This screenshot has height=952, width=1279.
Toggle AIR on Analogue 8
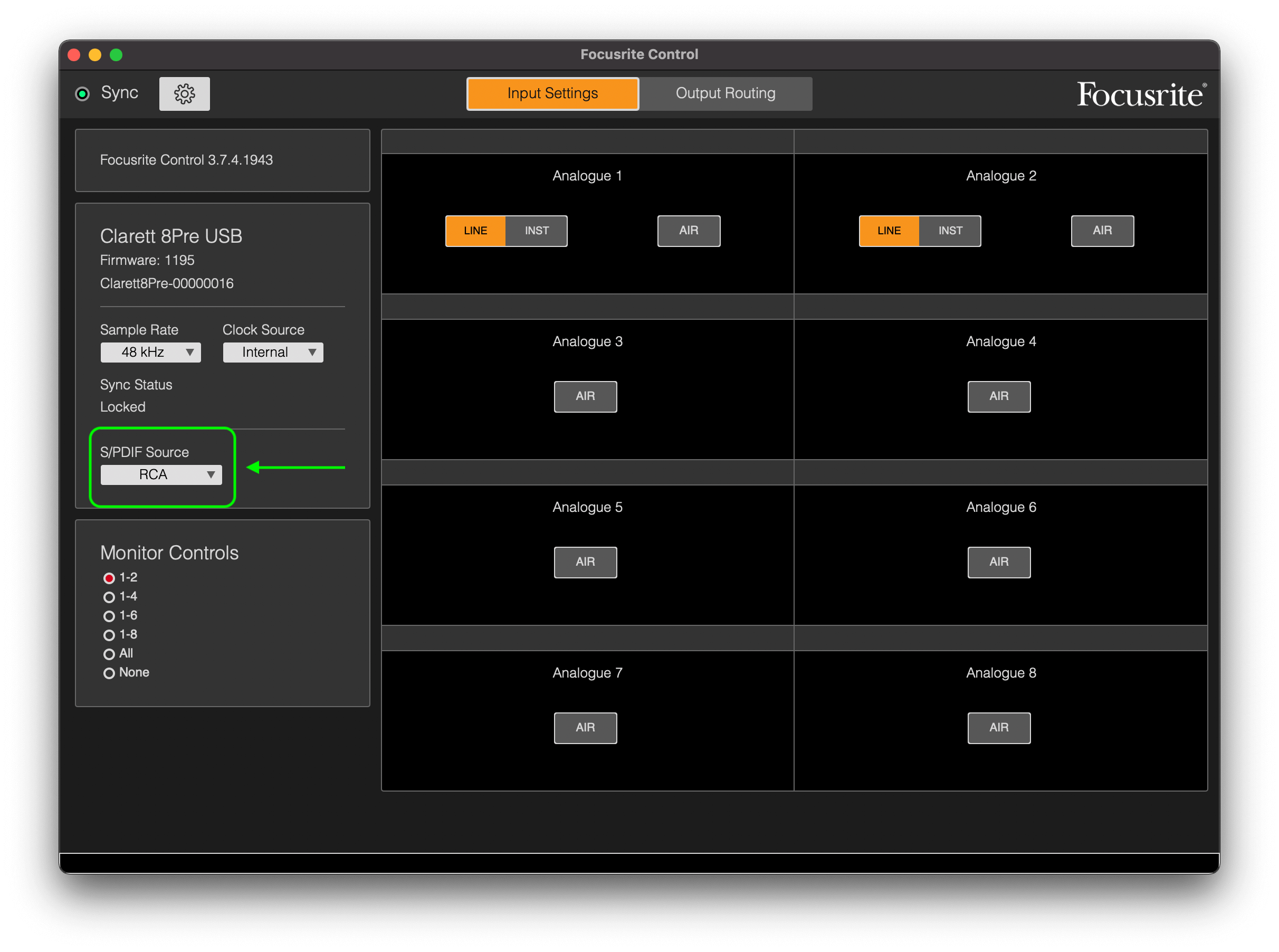click(999, 728)
